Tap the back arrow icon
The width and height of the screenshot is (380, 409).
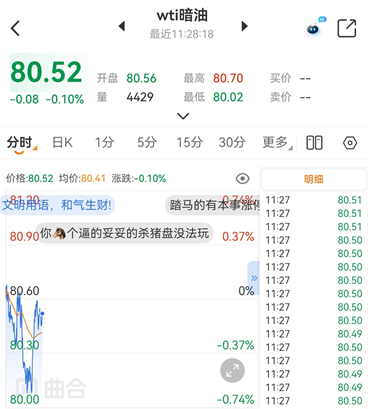(x=15, y=28)
